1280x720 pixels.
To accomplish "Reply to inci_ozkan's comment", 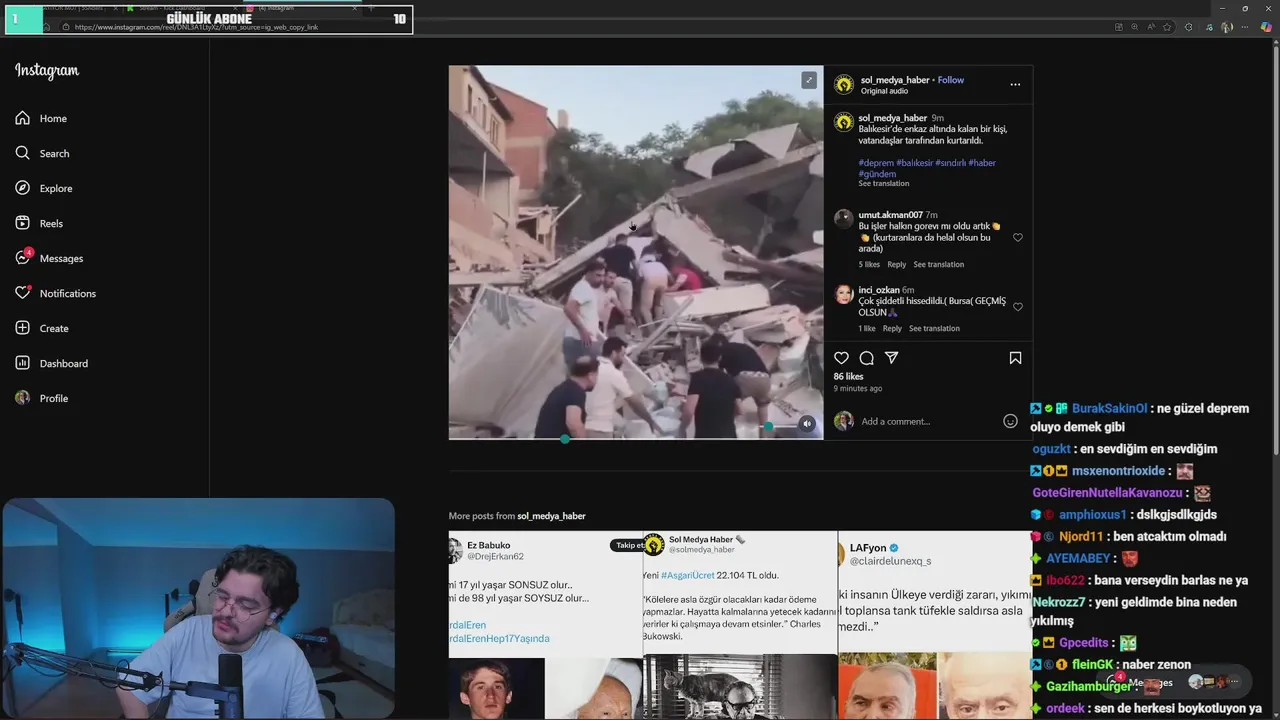I will 892,329.
